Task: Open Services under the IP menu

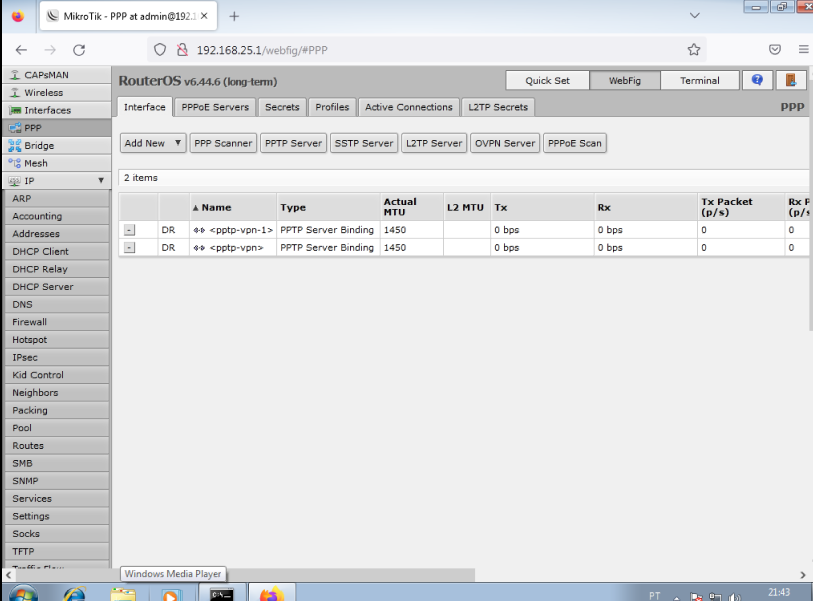Action: (57, 498)
